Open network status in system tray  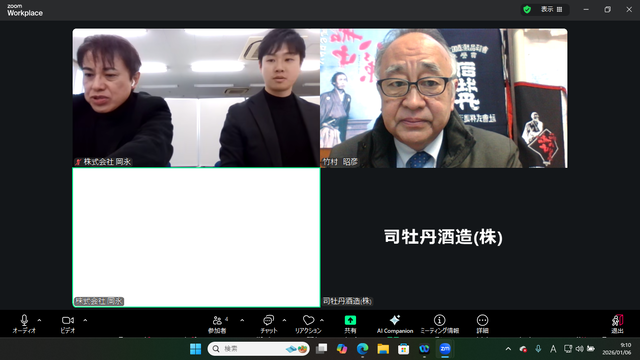tap(568, 349)
